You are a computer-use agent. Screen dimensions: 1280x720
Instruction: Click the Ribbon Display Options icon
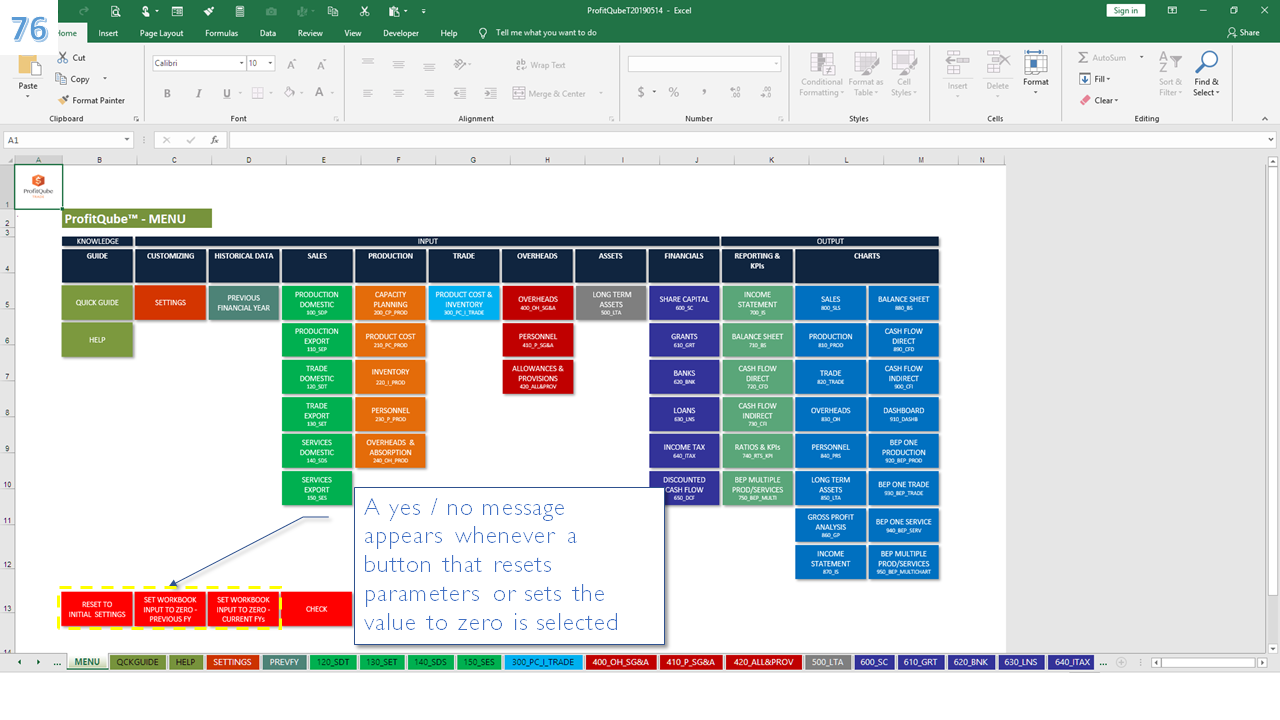pyautogui.click(x=1172, y=10)
